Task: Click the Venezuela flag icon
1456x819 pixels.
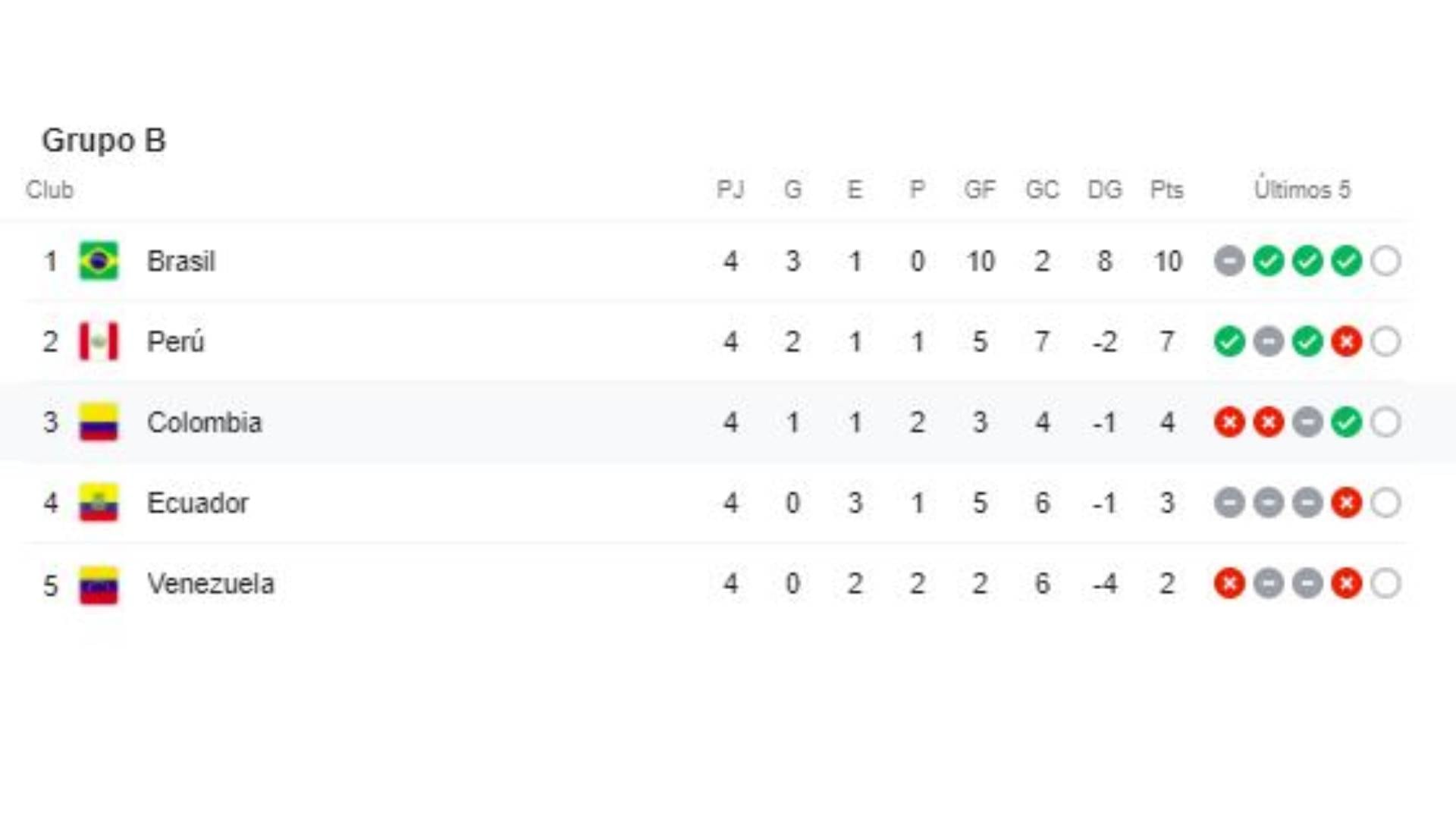Action: pyautogui.click(x=100, y=584)
